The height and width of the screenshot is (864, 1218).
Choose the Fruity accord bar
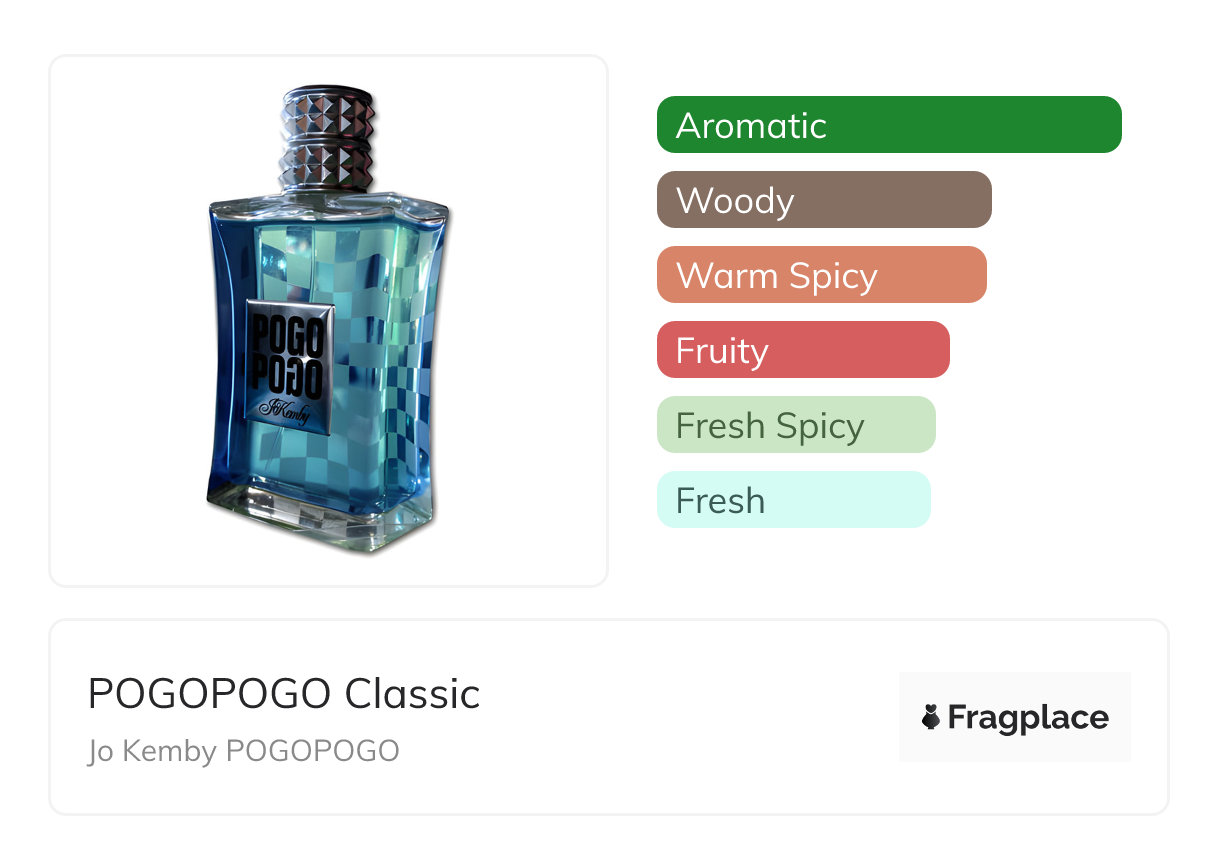pos(803,350)
